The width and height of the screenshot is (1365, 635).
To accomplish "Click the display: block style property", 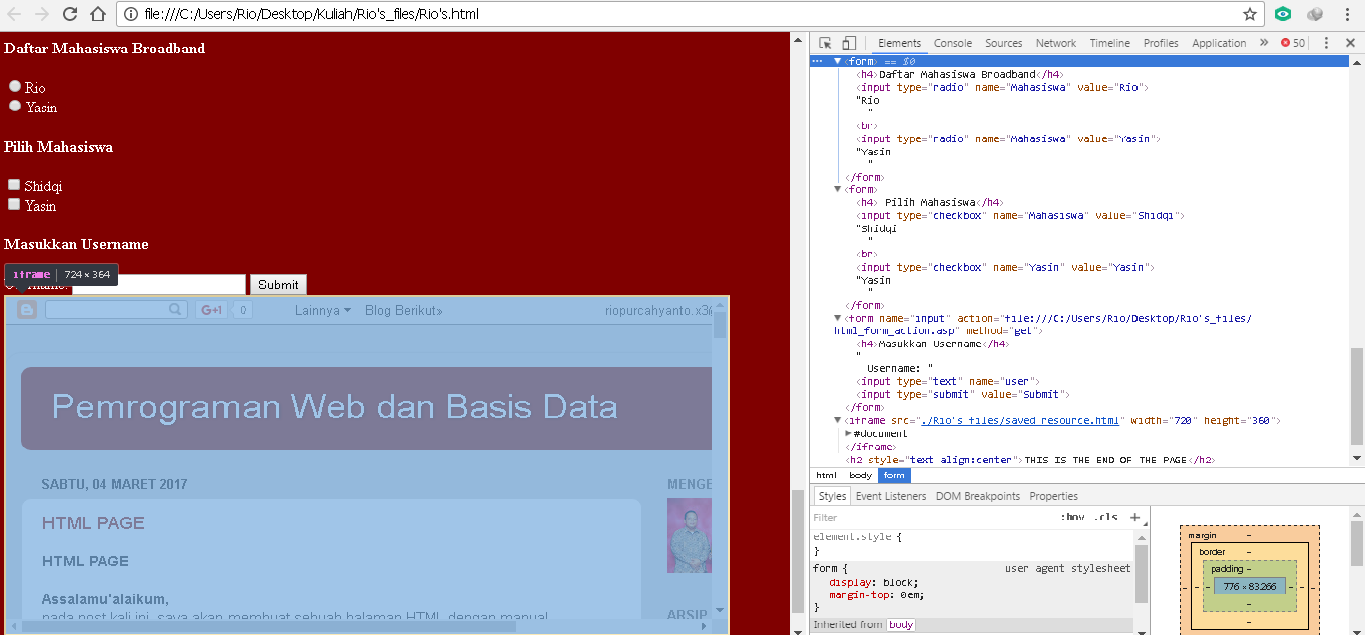I will pyautogui.click(x=873, y=582).
